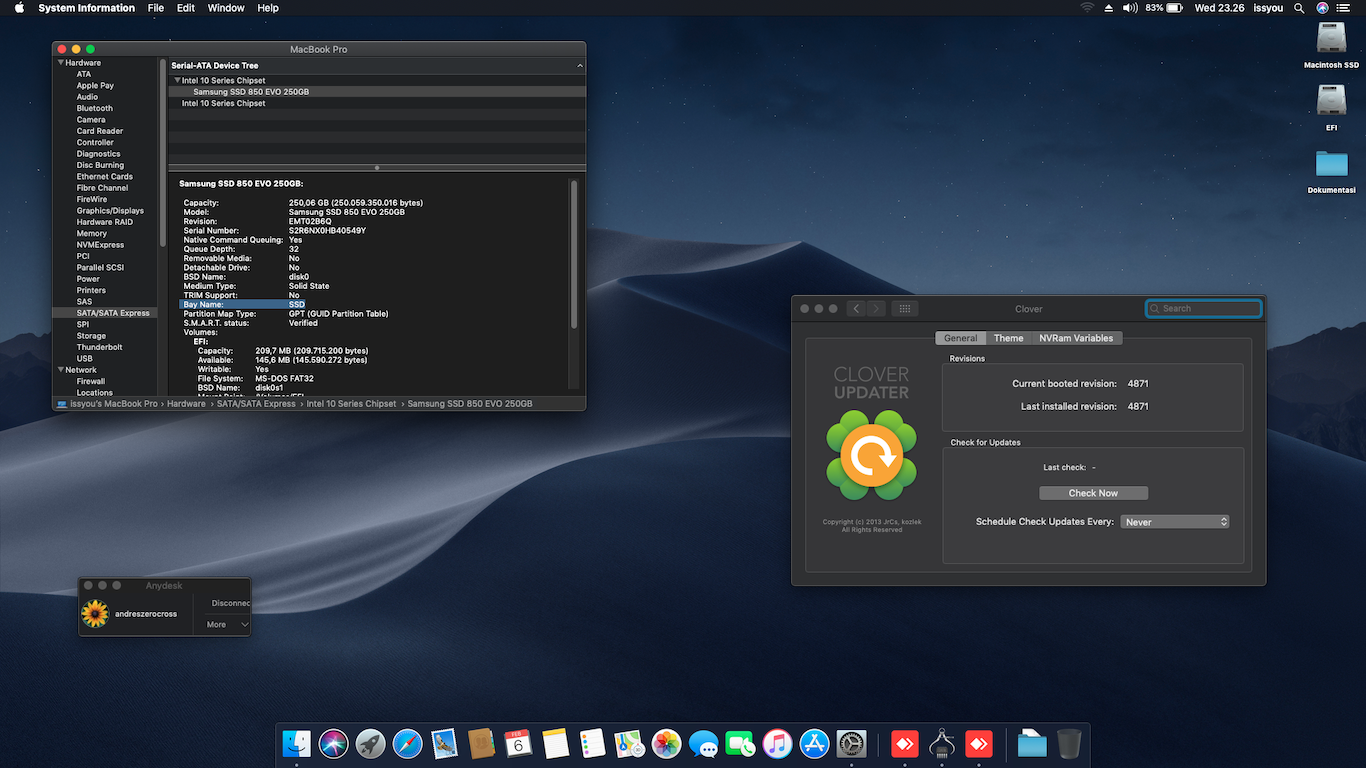
Task: Select NVMExpress in the sidebar
Action: (100, 245)
